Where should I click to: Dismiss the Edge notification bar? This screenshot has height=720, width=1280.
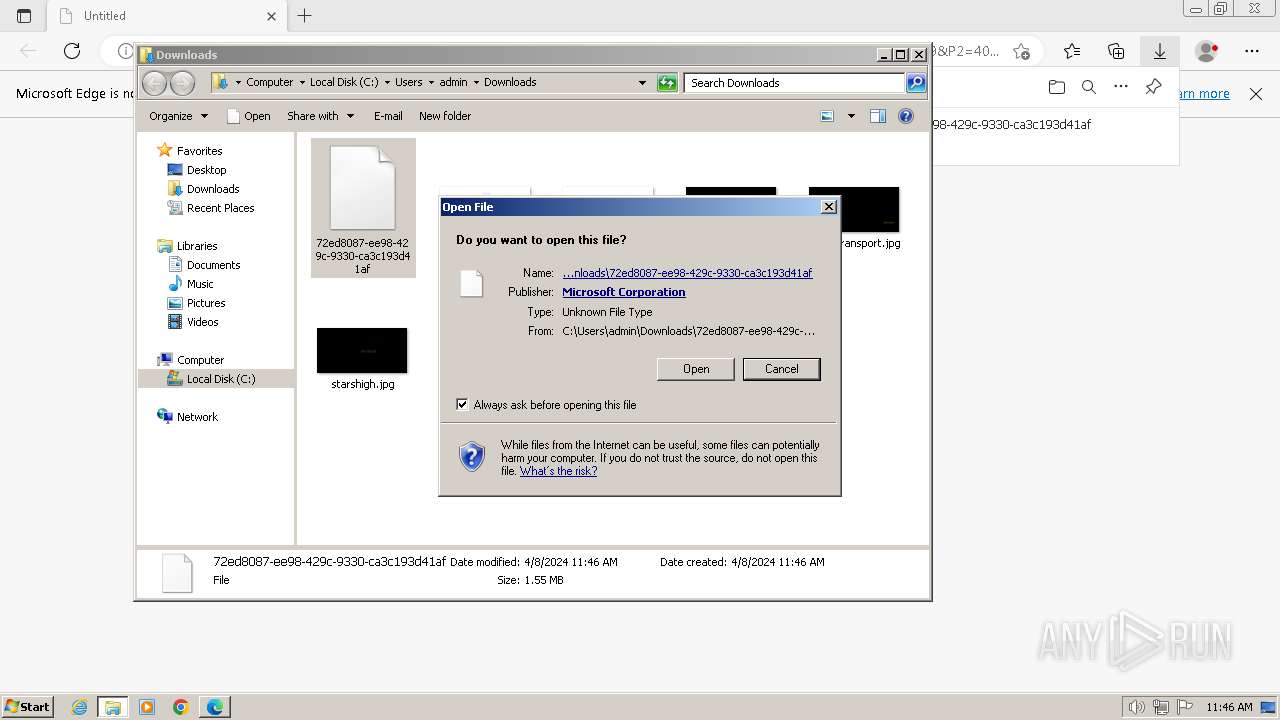tap(1256, 94)
